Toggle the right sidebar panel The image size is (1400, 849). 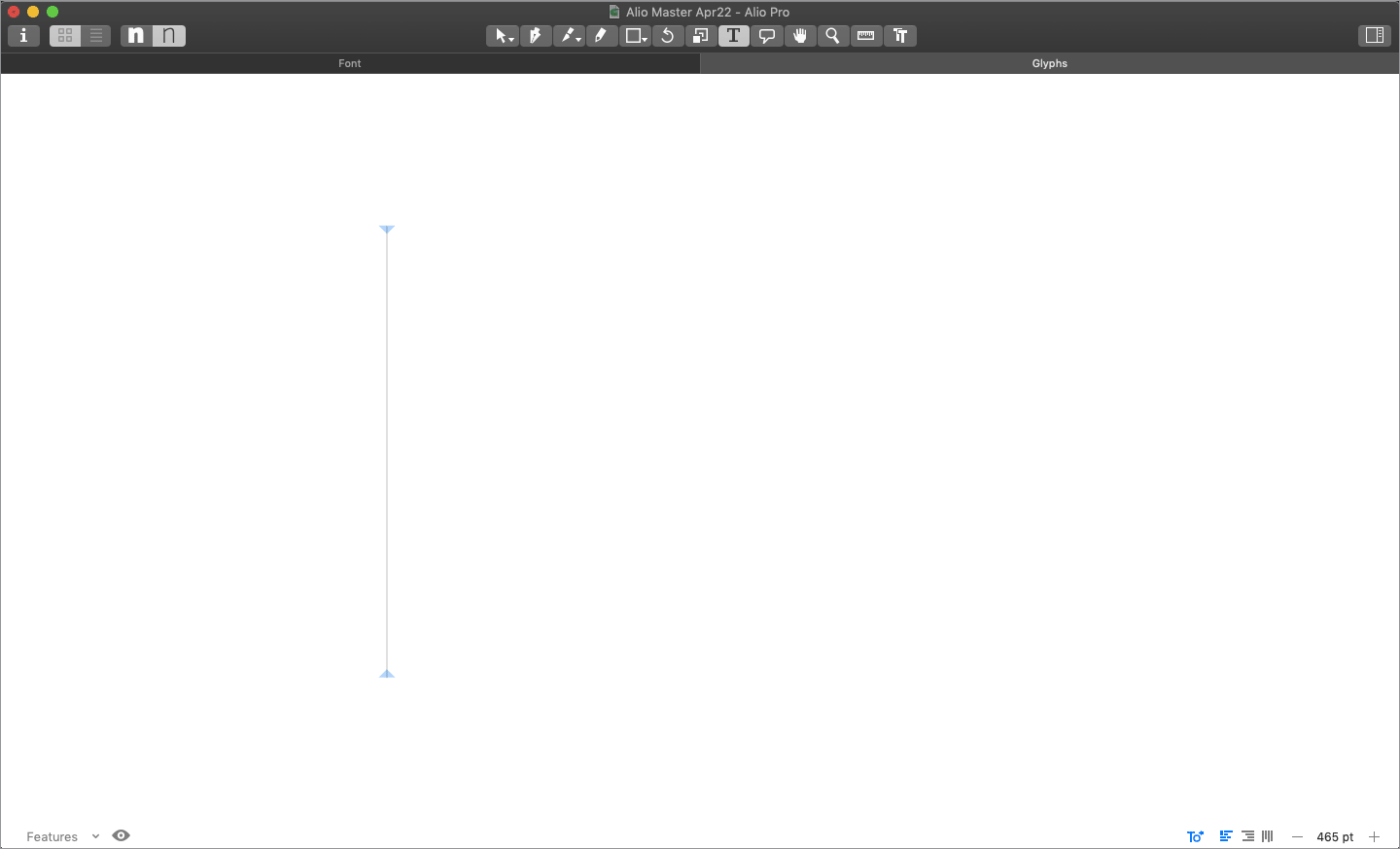click(1374, 36)
